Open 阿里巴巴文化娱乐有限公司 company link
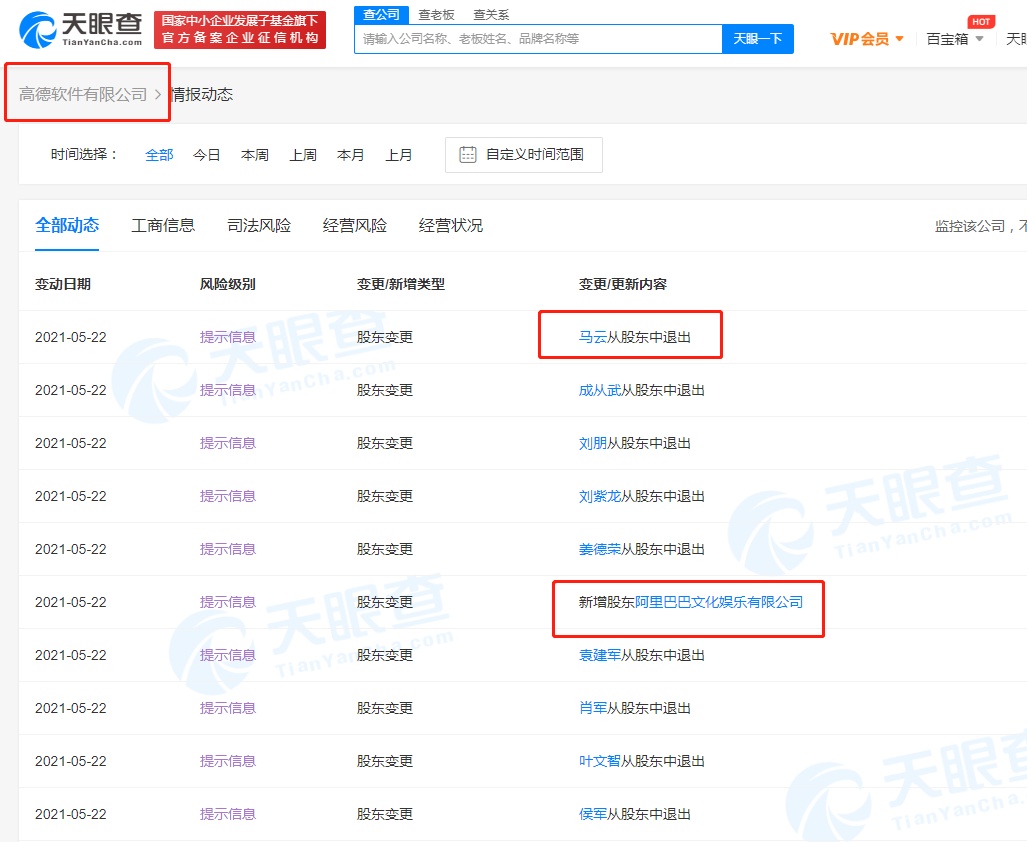Image resolution: width=1027 pixels, height=842 pixels. pyautogui.click(x=719, y=602)
